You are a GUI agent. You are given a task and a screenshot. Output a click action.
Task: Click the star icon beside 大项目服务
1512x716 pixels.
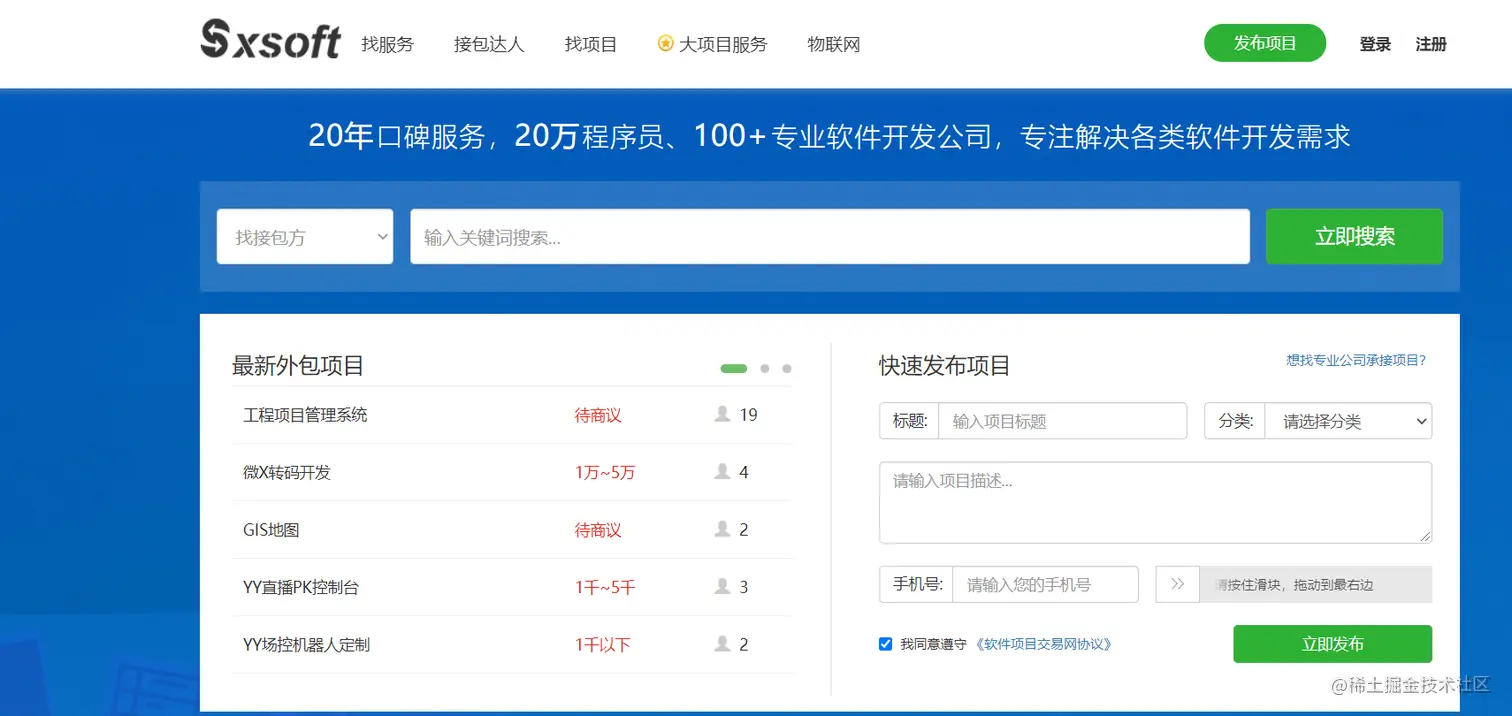pos(665,43)
